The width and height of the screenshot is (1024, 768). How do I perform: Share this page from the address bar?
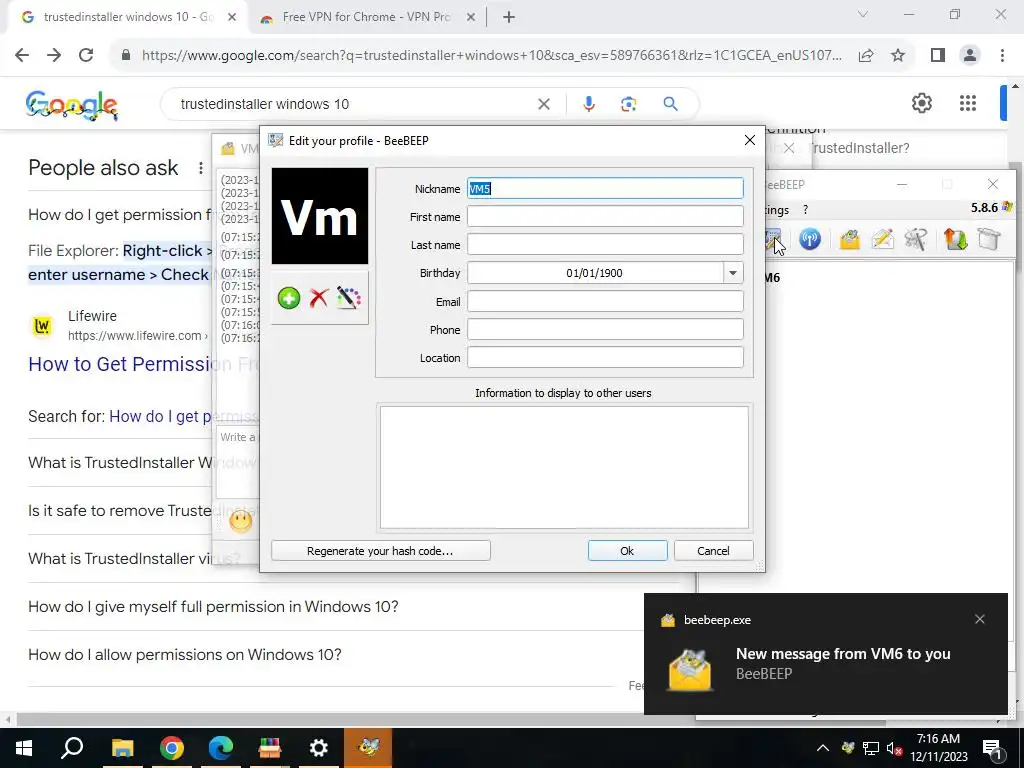866,56
